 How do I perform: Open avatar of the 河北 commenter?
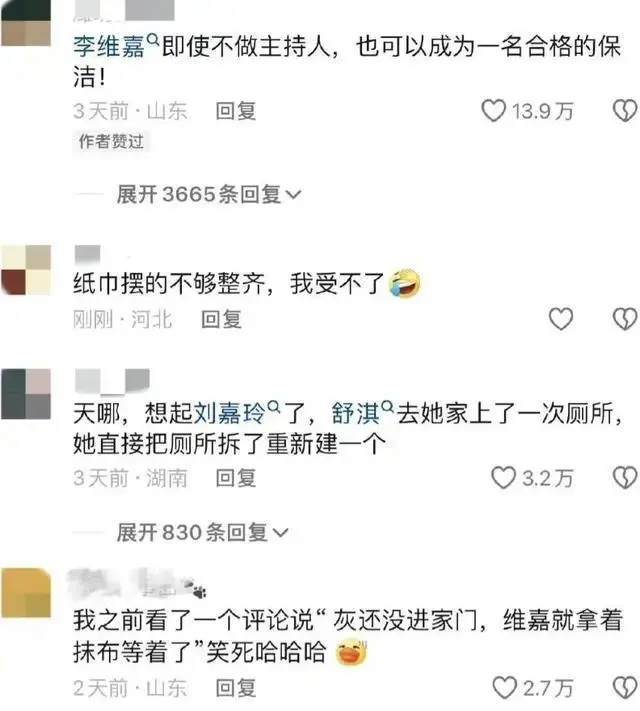coord(26,270)
